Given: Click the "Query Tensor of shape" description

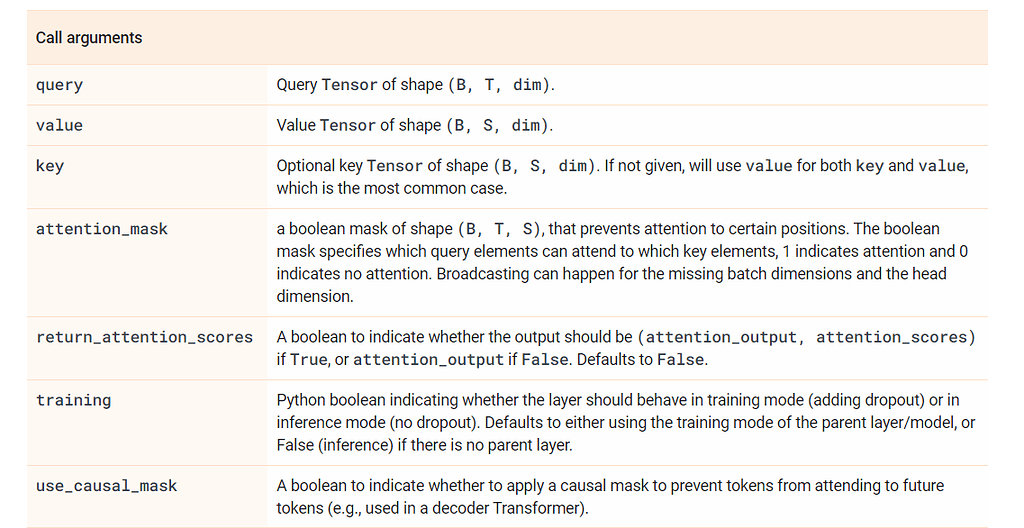Looking at the screenshot, I should 359,85.
